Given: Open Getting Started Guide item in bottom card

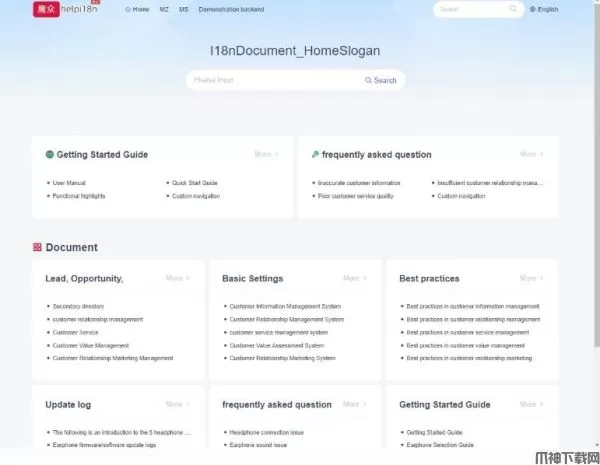Looking at the screenshot, I should click(x=434, y=432).
